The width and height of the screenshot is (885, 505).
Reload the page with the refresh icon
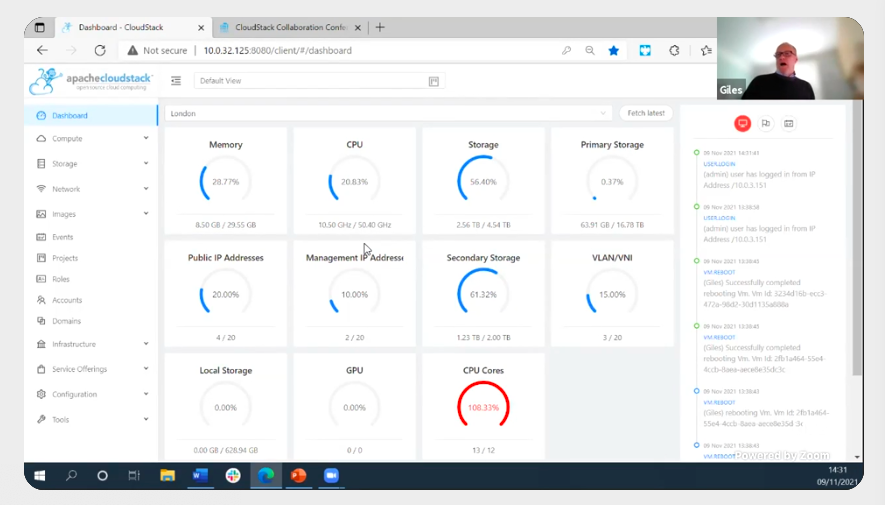tap(100, 50)
